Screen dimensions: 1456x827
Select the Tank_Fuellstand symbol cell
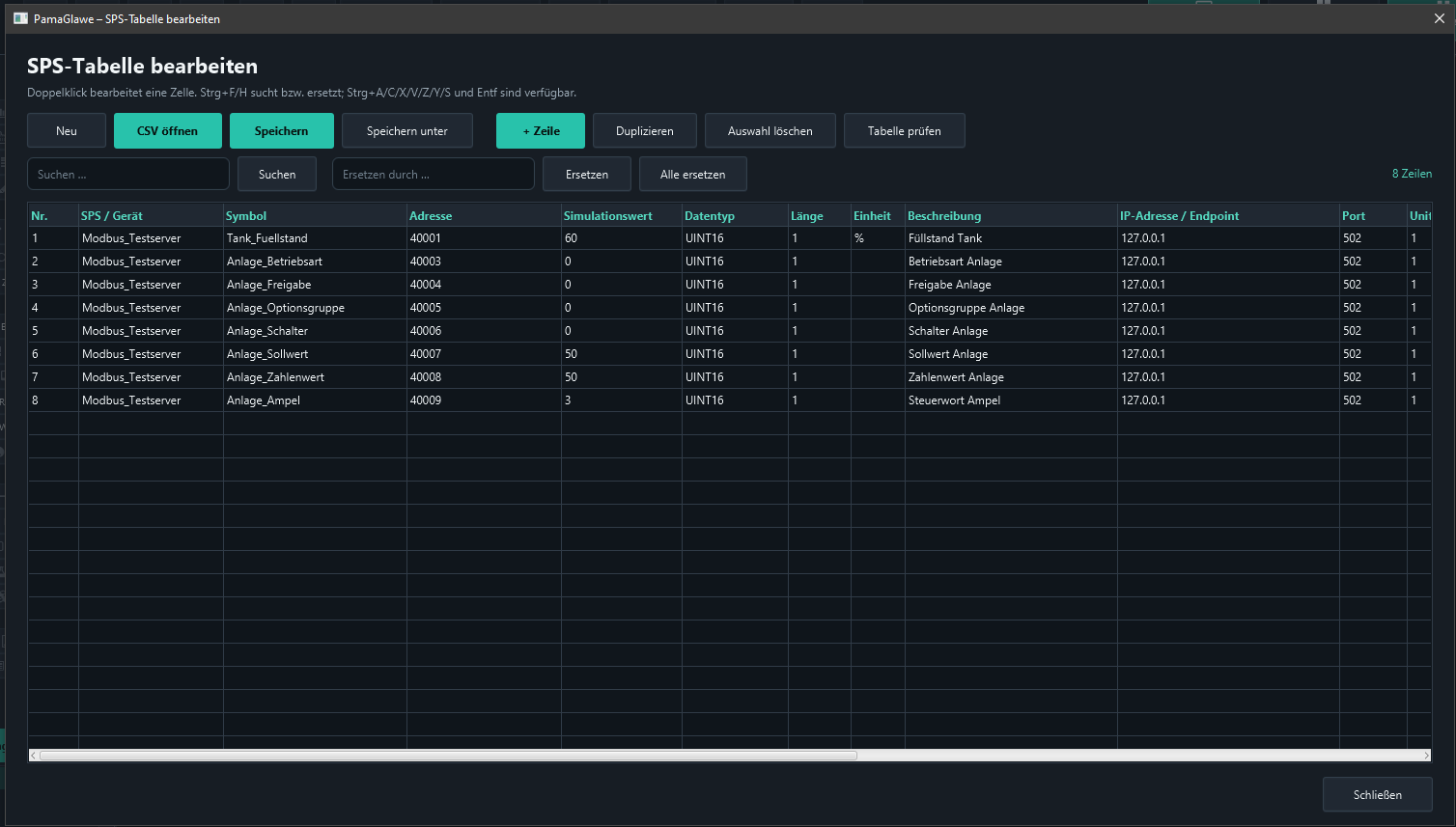(315, 238)
